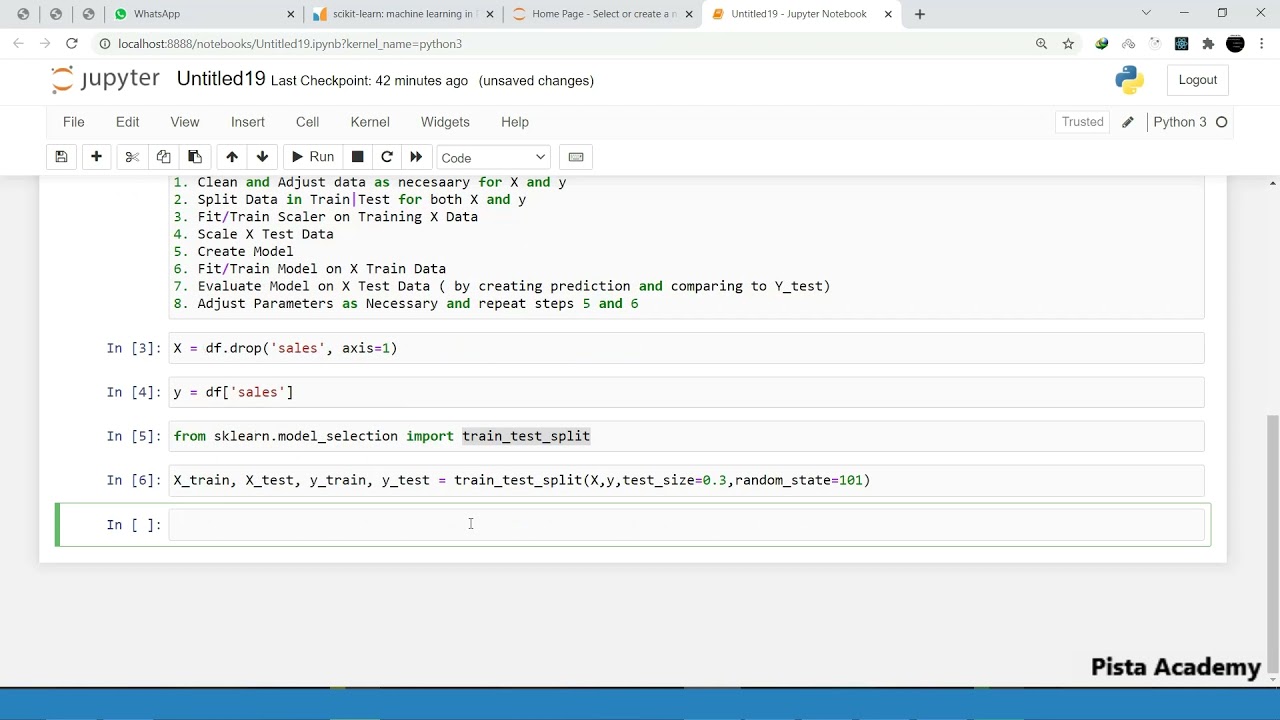Click the text '5. Create Model'

click(233, 252)
